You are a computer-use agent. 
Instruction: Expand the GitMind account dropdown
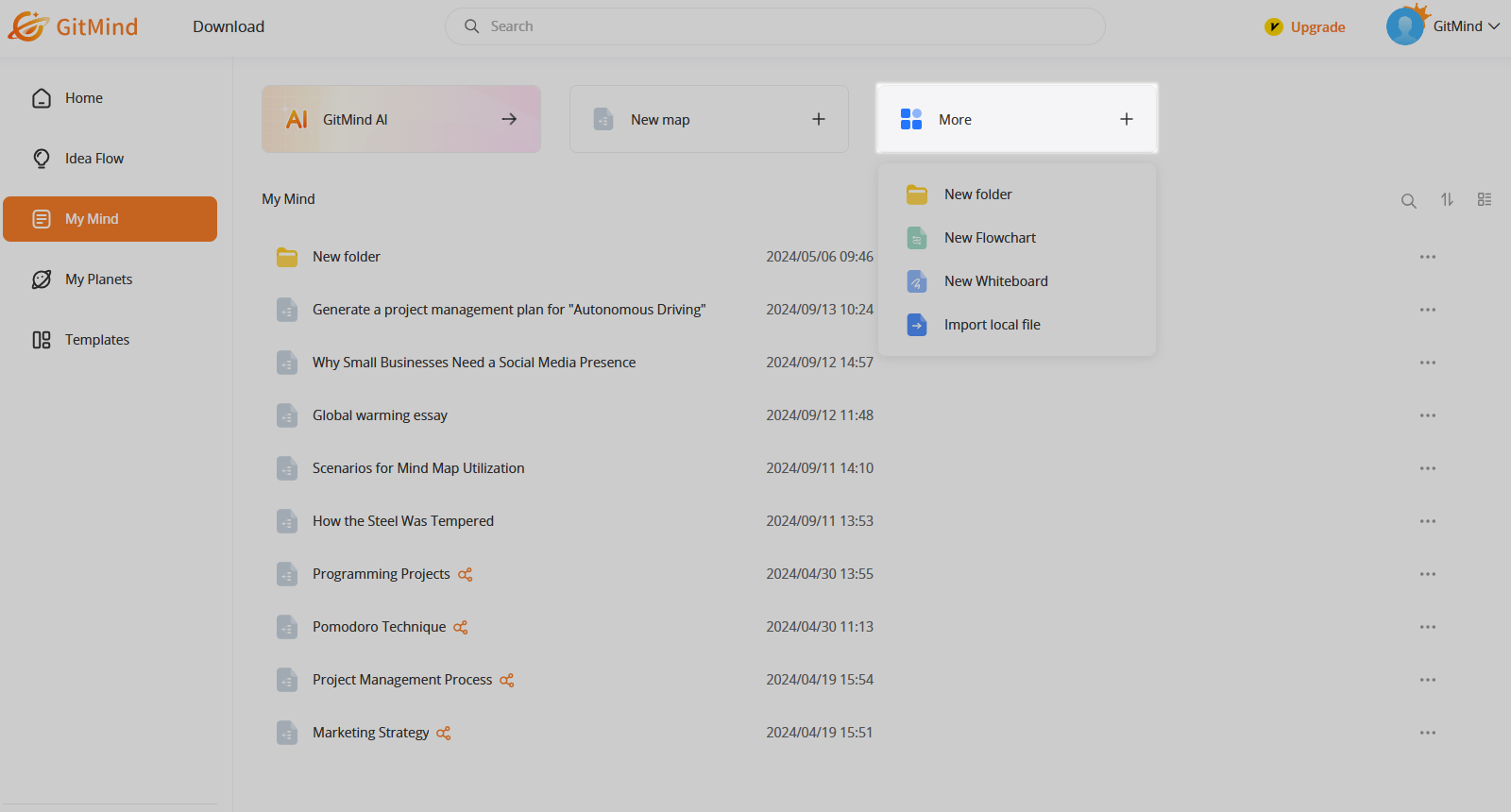click(x=1494, y=26)
